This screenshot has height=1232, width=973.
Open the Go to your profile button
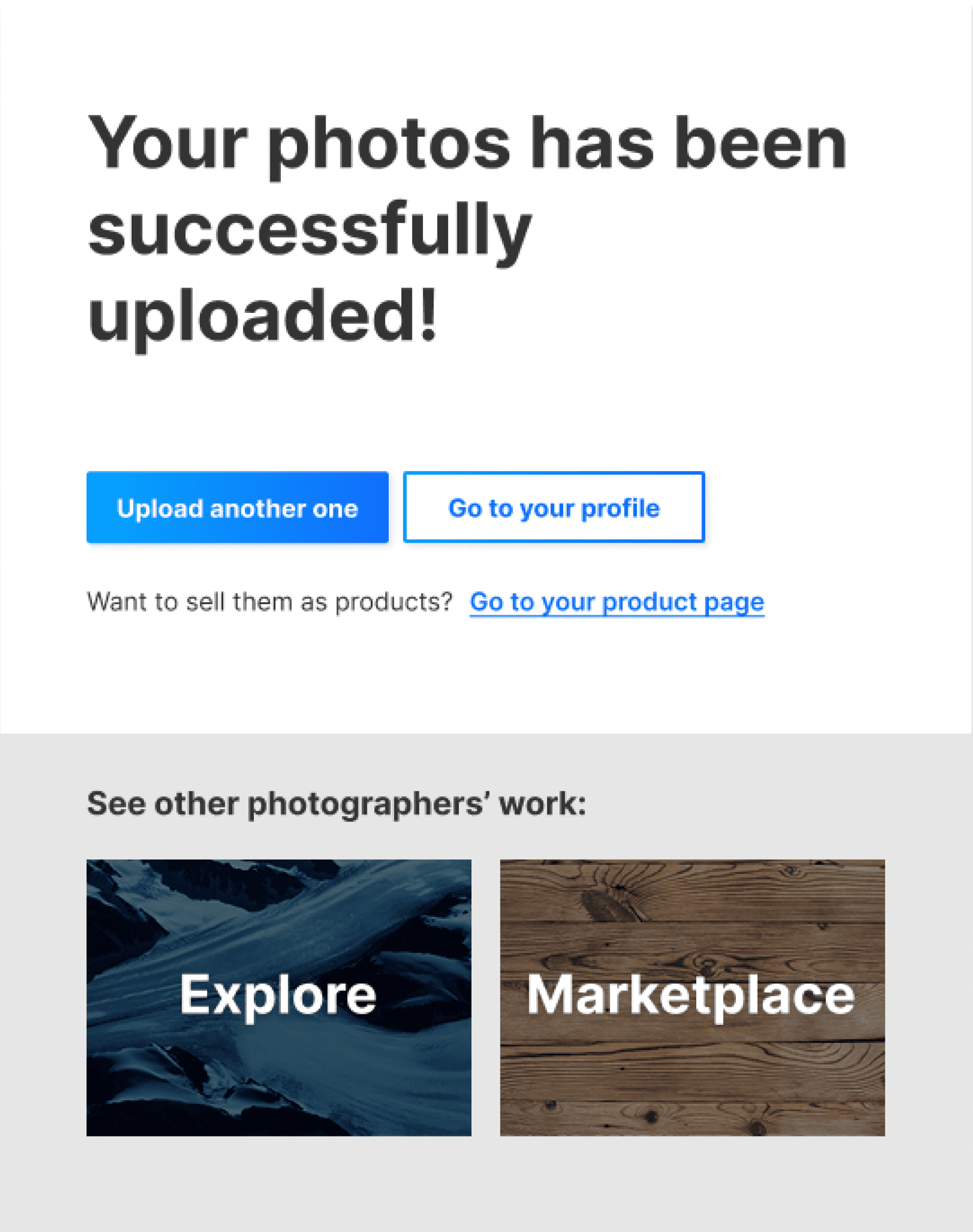click(x=554, y=507)
